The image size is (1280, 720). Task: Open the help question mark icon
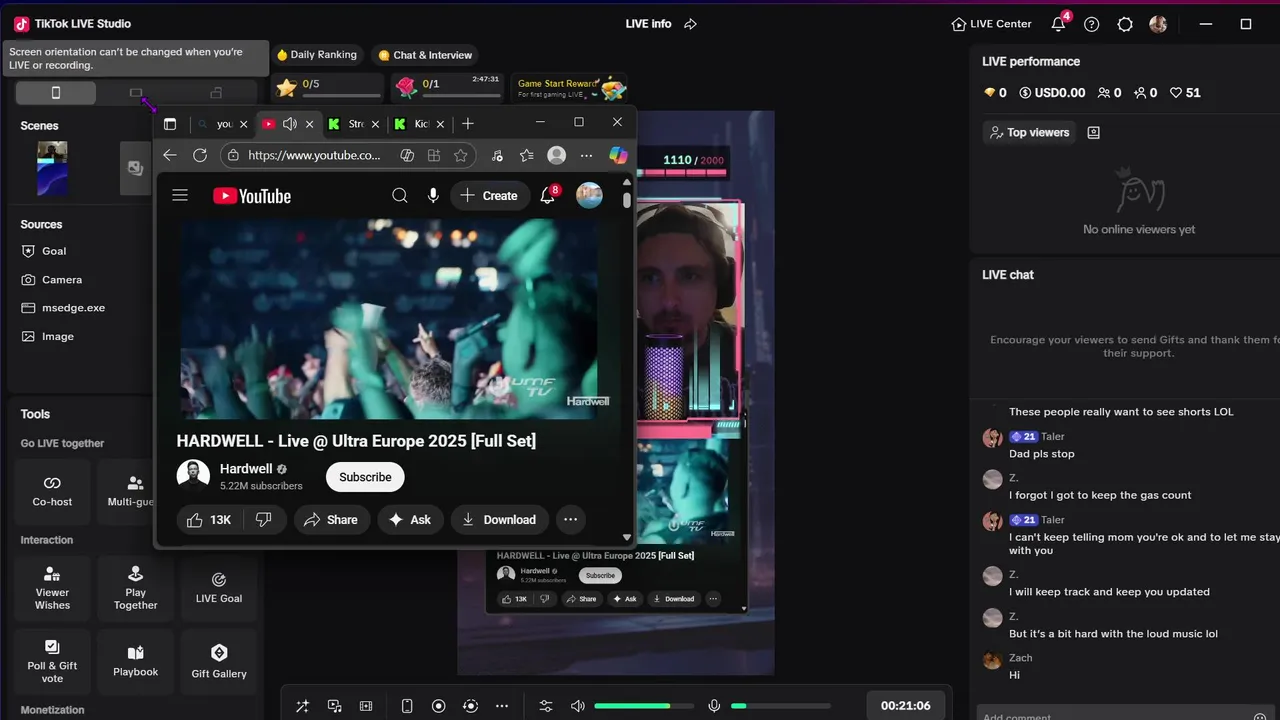[1092, 24]
